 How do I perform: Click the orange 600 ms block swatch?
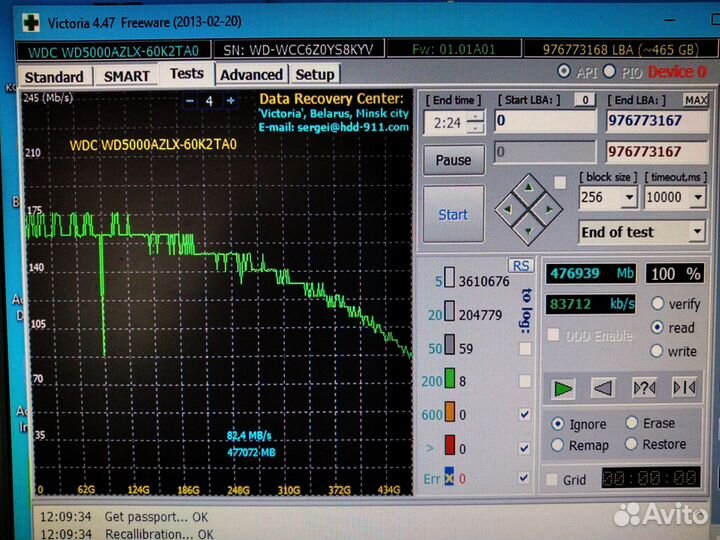450,412
